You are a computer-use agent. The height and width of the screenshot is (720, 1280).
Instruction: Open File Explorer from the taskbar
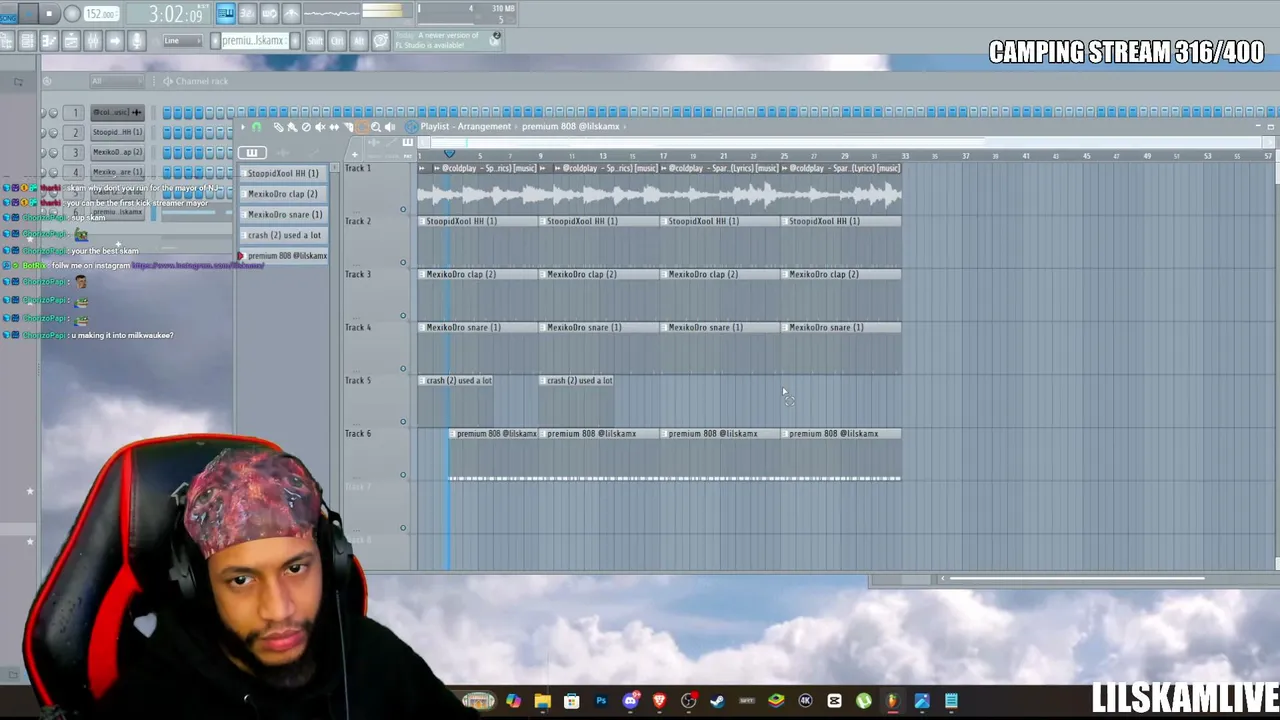click(542, 701)
